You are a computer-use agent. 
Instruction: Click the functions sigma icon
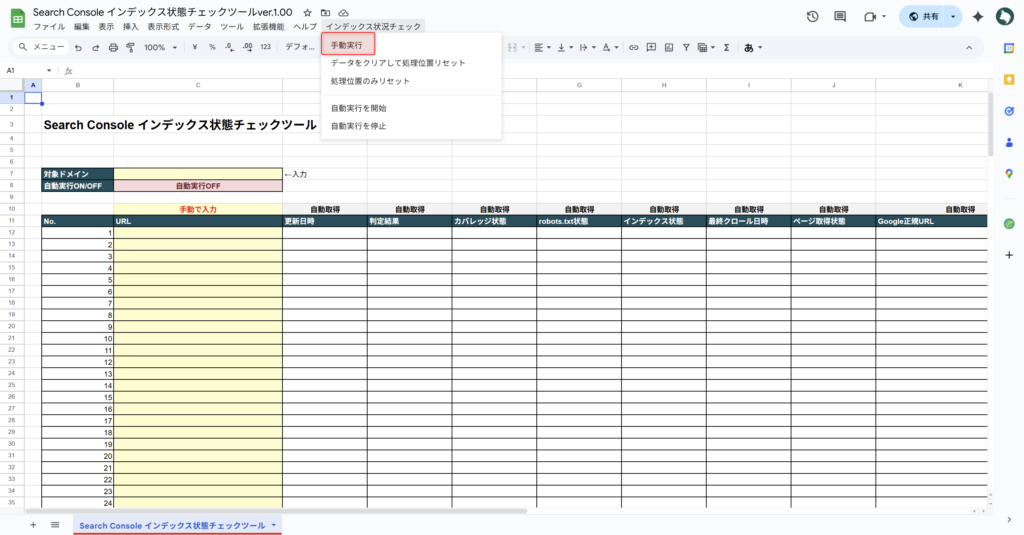pos(726,47)
